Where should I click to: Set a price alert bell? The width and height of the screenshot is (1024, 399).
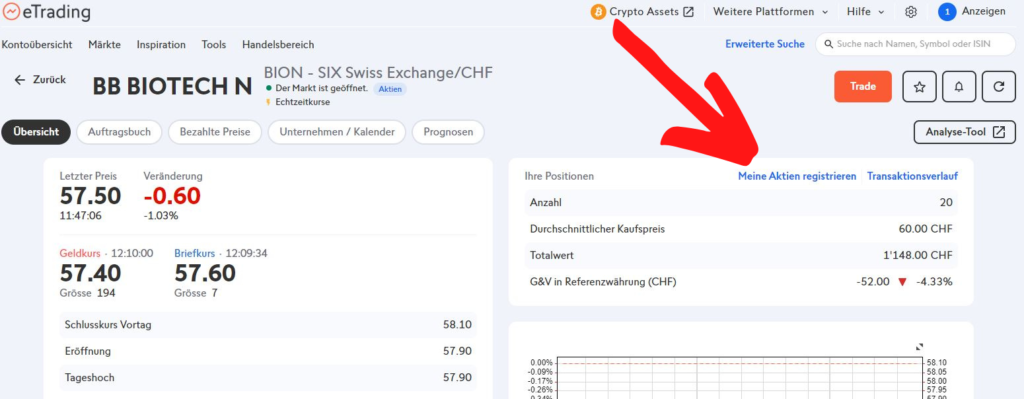click(959, 87)
